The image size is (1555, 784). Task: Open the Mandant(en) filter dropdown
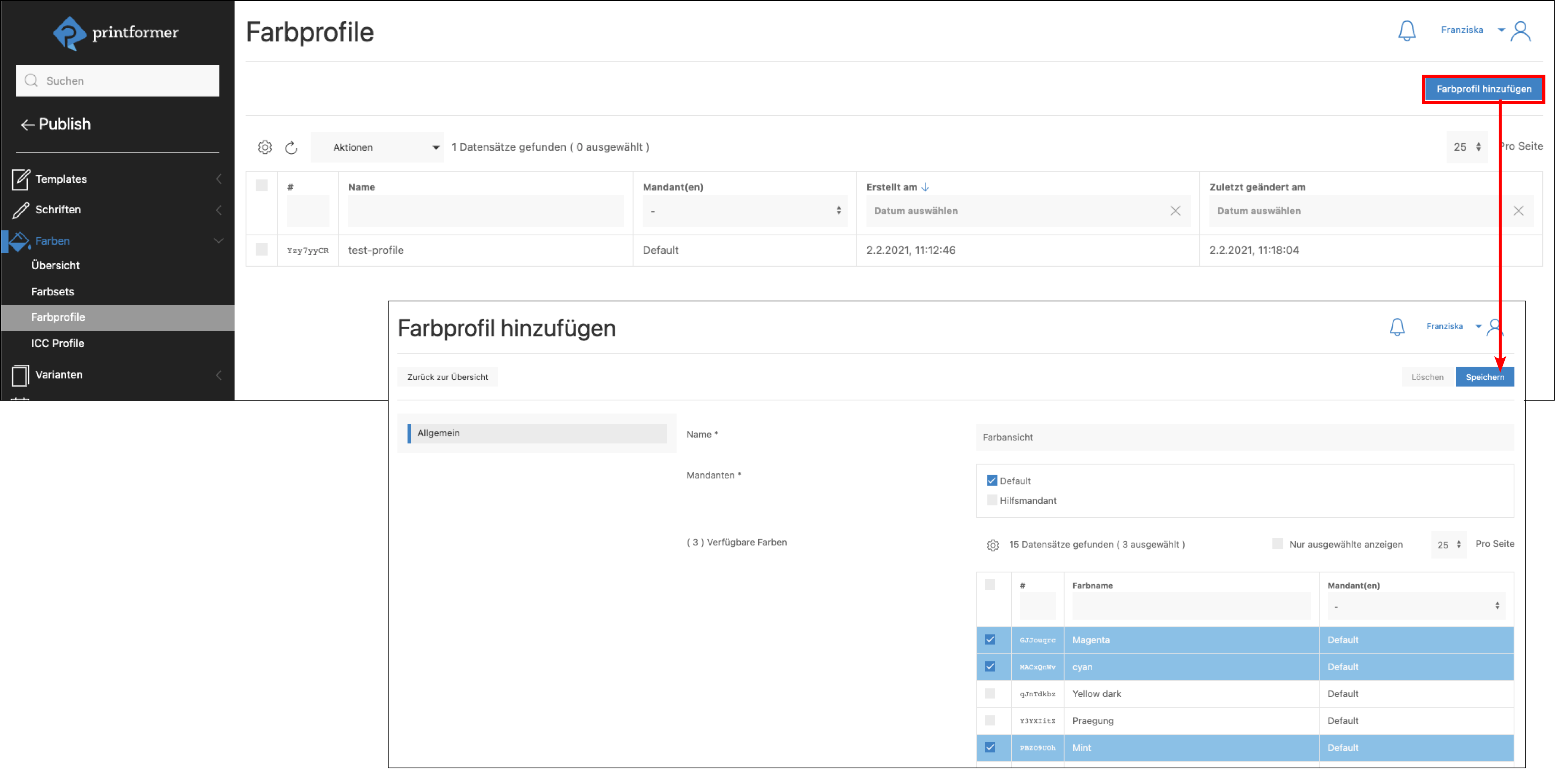[744, 211]
